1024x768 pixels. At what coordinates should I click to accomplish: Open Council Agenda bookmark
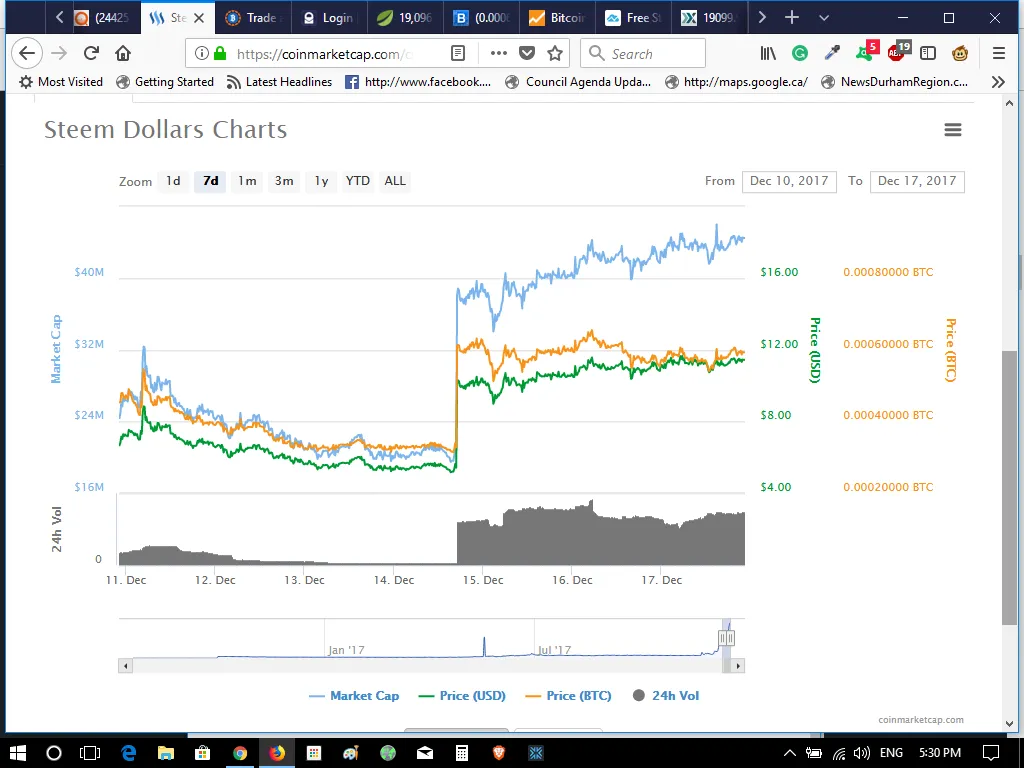tap(579, 82)
